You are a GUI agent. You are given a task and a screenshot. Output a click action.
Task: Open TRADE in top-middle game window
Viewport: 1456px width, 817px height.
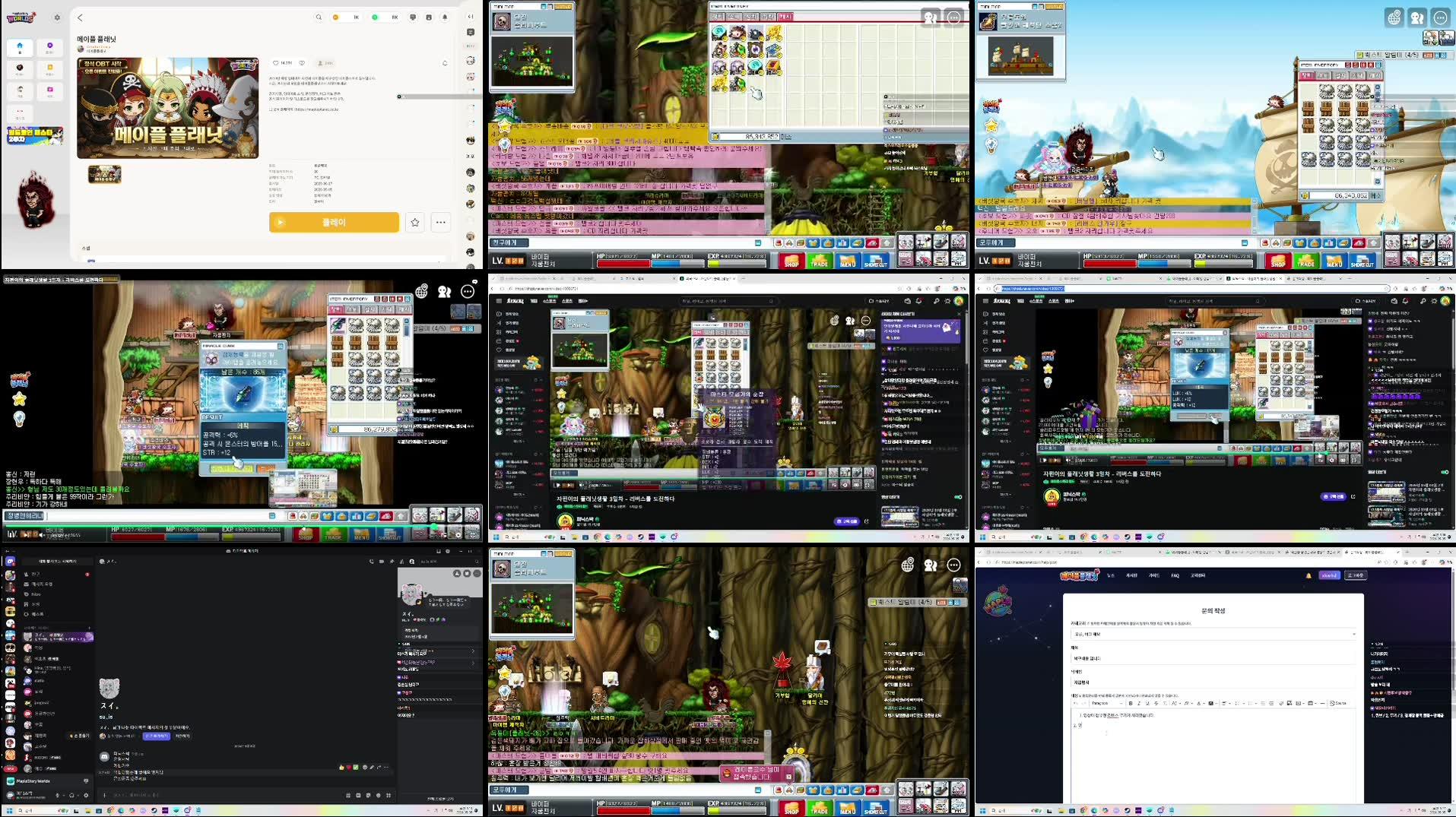819,261
